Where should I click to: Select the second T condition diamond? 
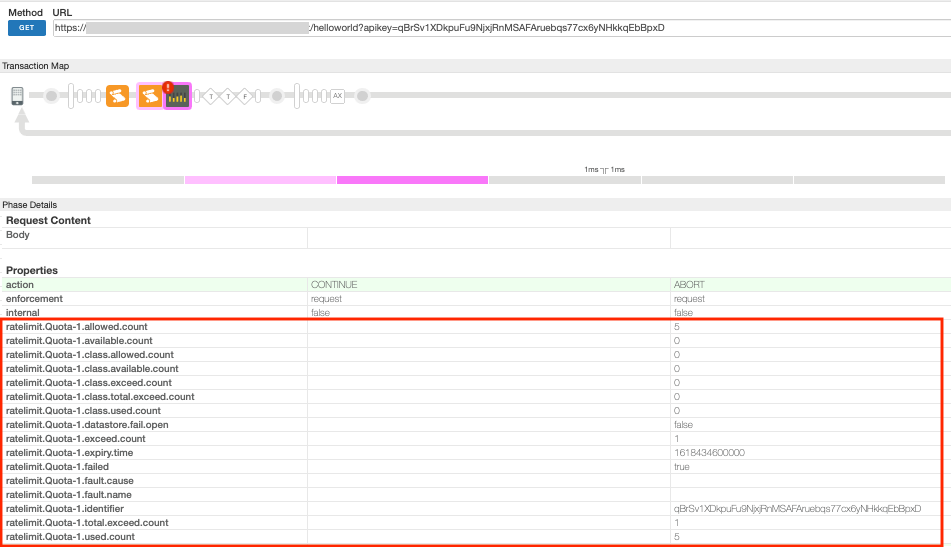[227, 96]
